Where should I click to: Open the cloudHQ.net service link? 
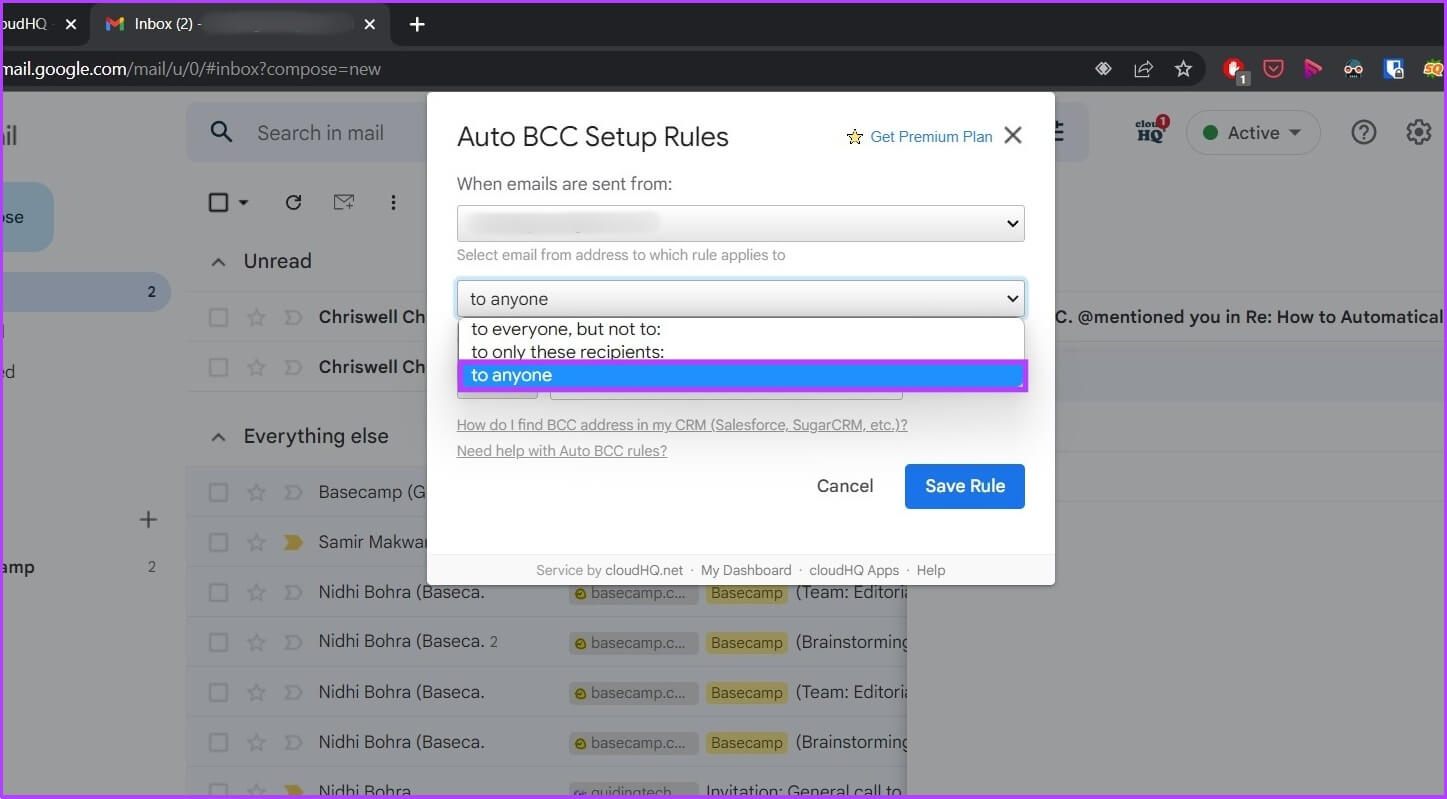(x=644, y=570)
